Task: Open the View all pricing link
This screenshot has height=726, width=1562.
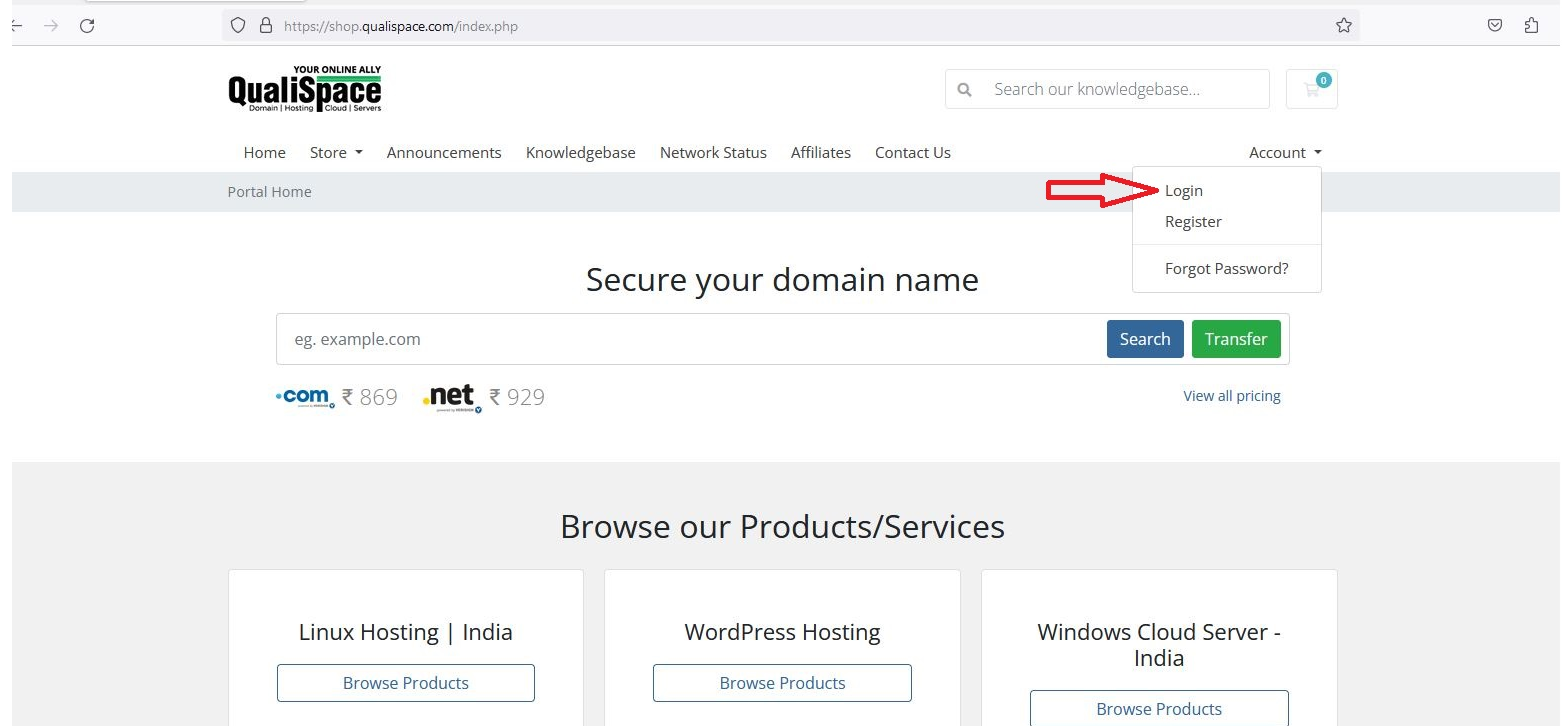Action: 1232,396
